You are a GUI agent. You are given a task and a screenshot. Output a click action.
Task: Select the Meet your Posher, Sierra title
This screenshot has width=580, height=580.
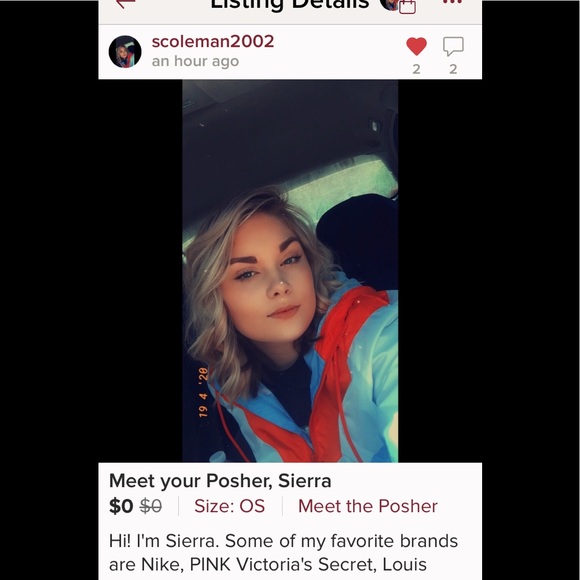[x=220, y=481]
